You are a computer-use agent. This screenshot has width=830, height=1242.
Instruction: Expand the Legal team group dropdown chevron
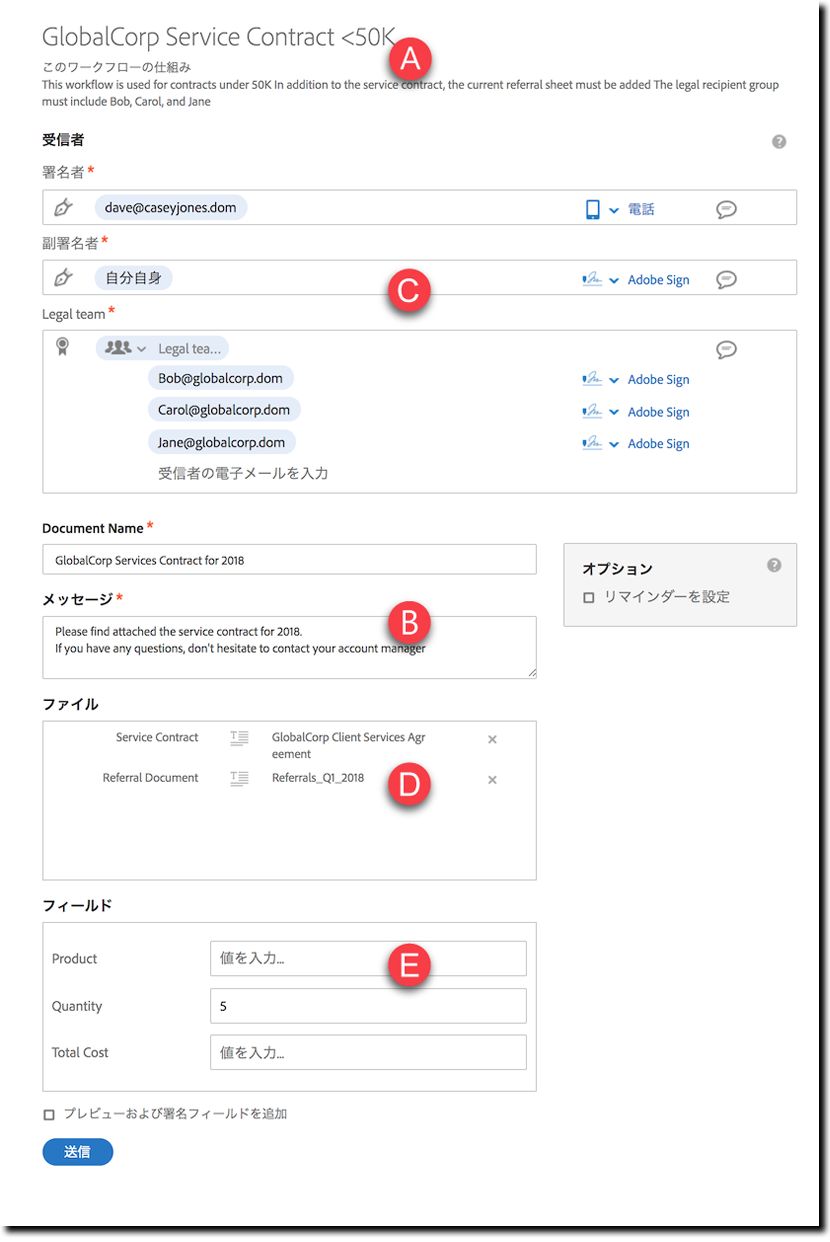coord(142,349)
